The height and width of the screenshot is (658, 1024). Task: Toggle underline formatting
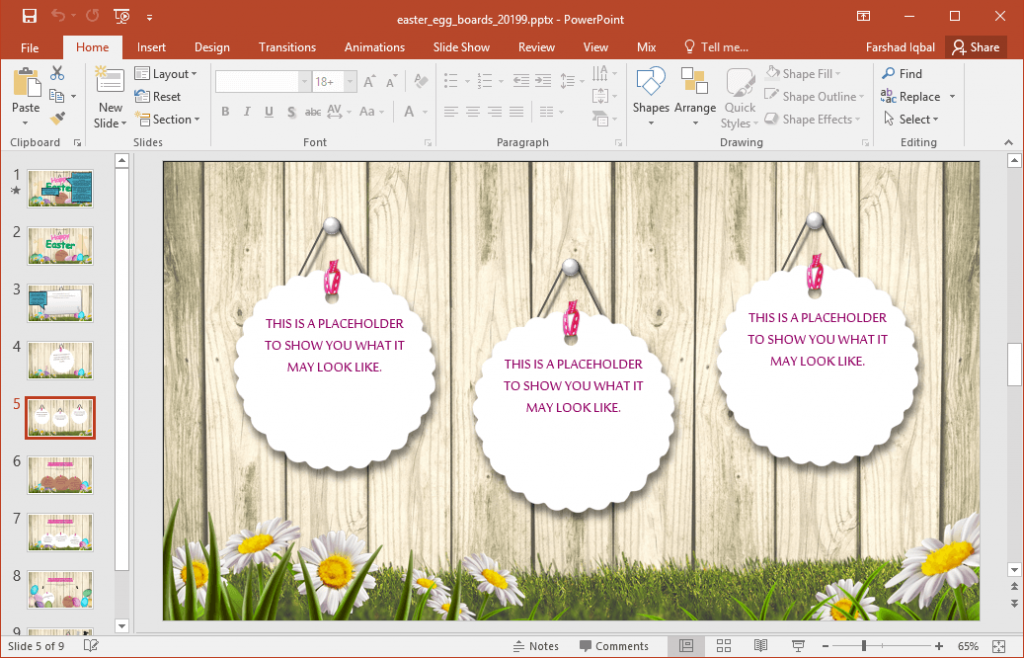[x=267, y=111]
